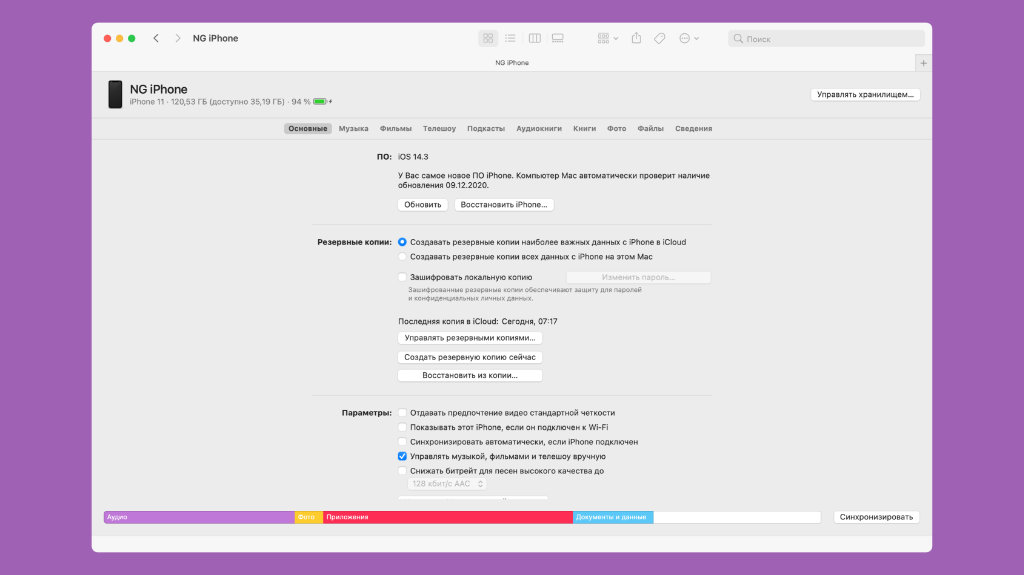Viewport: 1024px width, 575px height.
Task: Click Изменить пароль button
Action: pos(639,277)
